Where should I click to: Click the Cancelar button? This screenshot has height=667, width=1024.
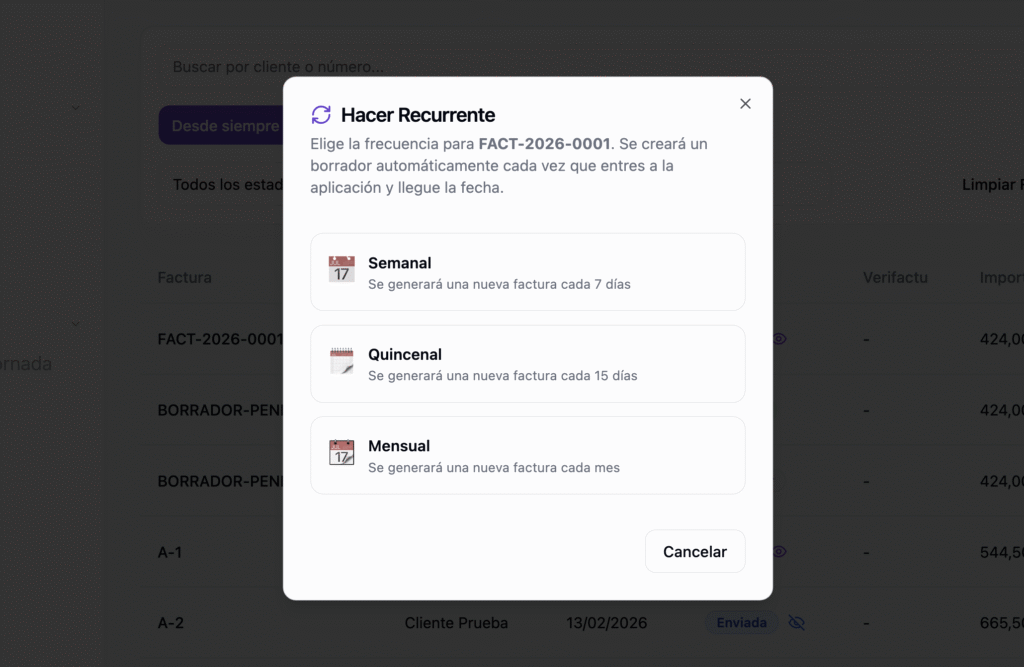coord(695,551)
